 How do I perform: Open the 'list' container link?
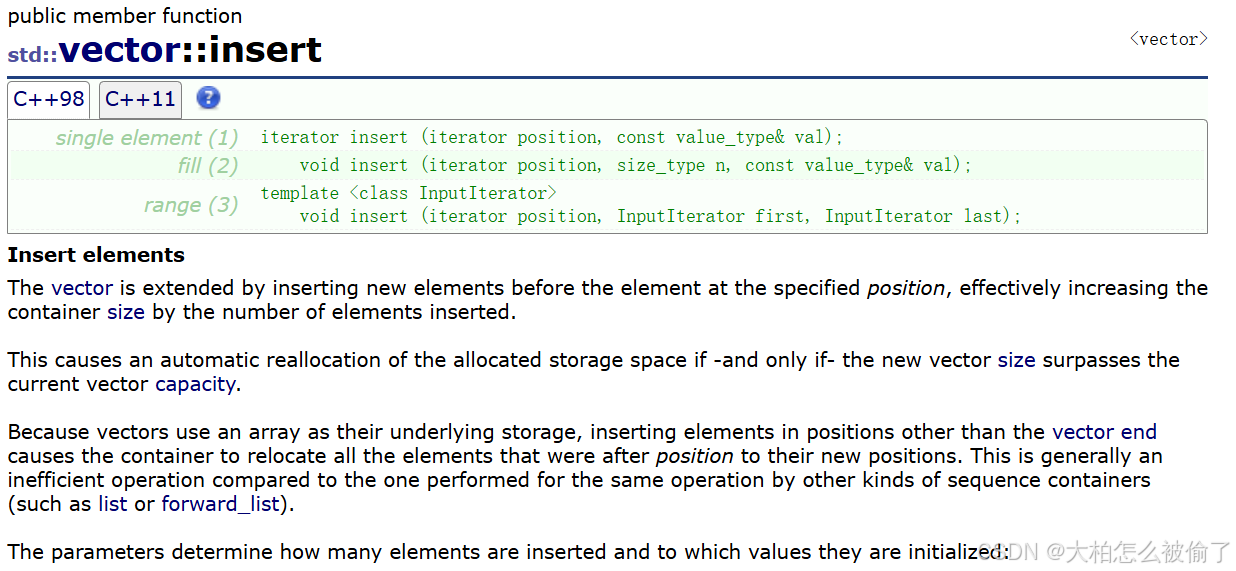113,504
